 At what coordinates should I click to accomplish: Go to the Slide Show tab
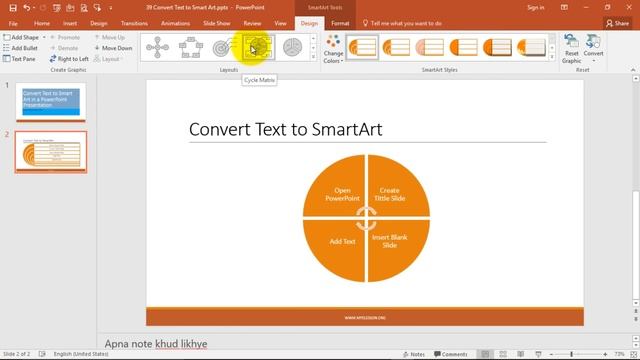point(217,24)
